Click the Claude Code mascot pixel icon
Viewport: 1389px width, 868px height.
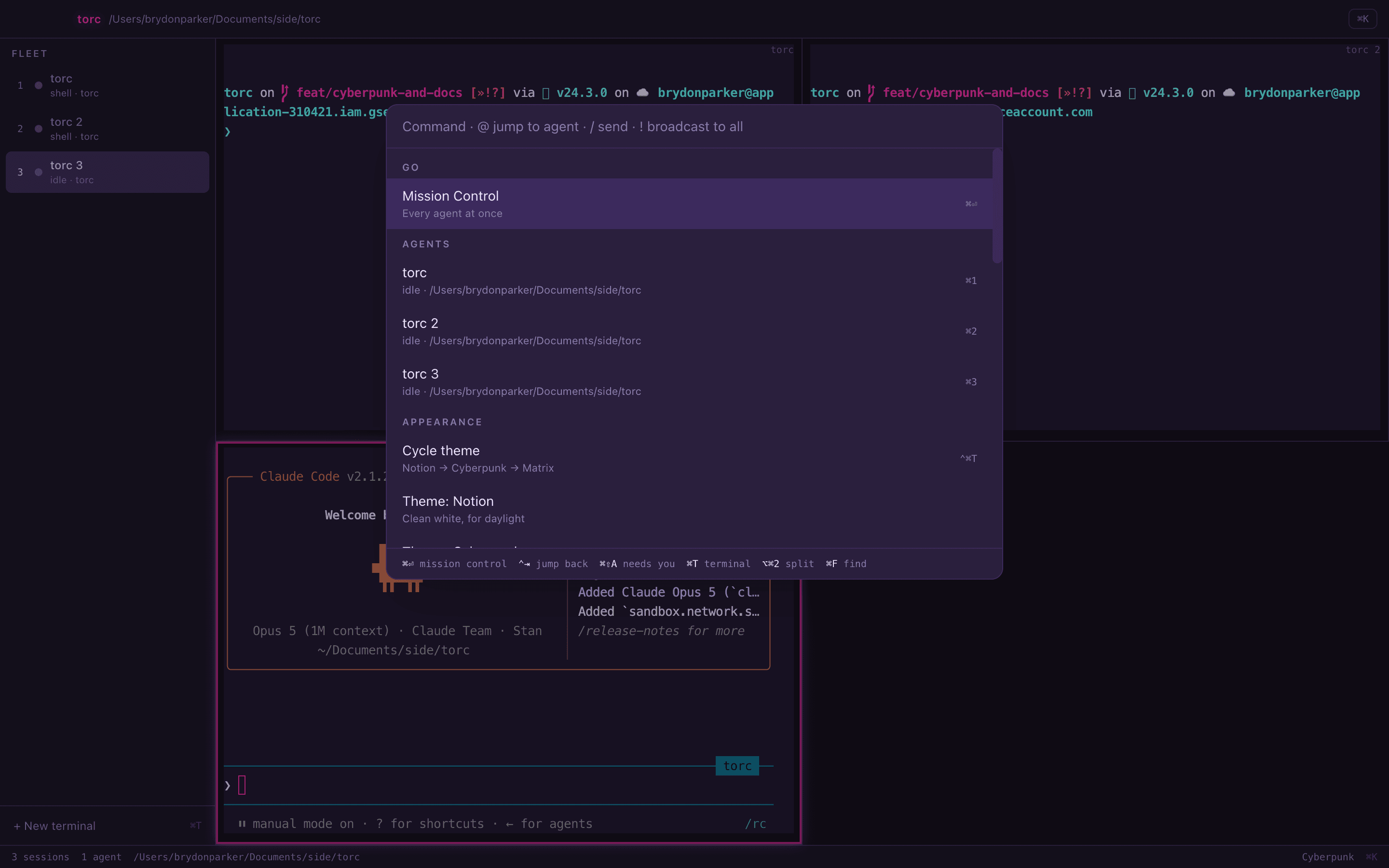click(397, 569)
